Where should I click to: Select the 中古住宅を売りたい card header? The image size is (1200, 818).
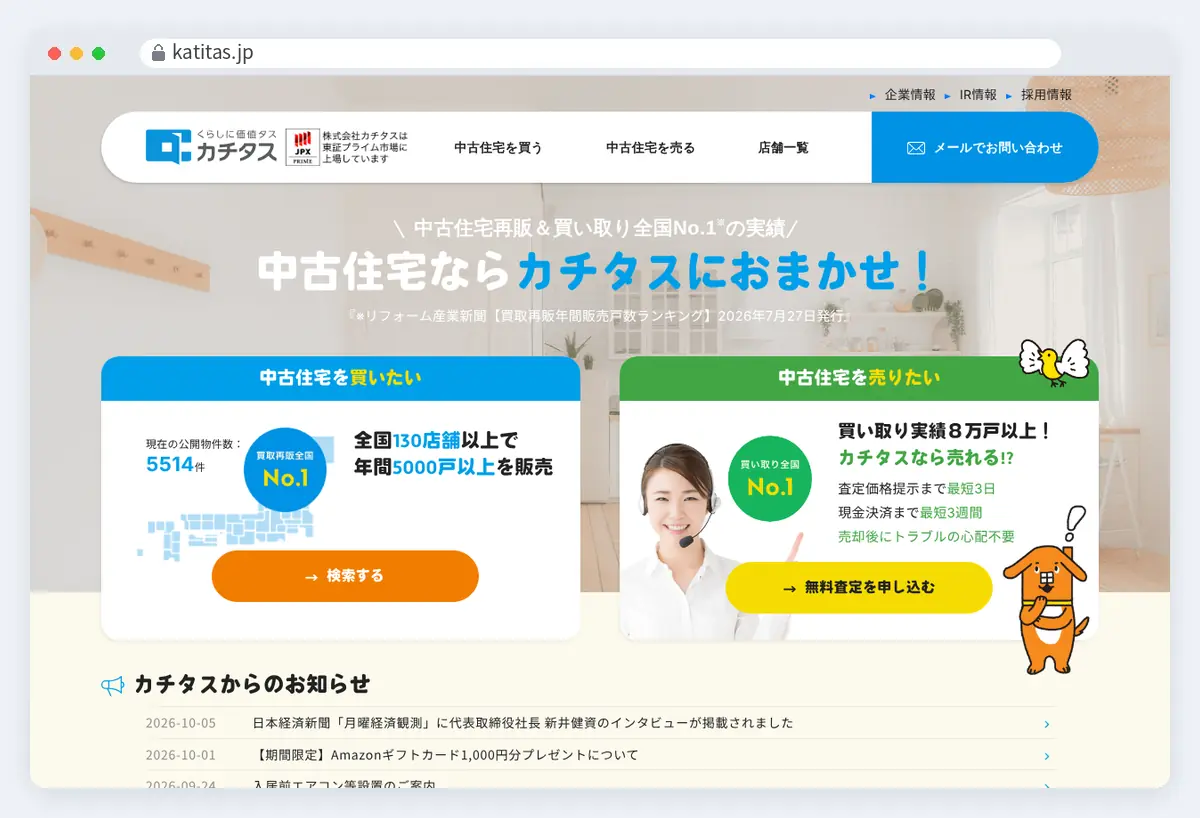859,378
